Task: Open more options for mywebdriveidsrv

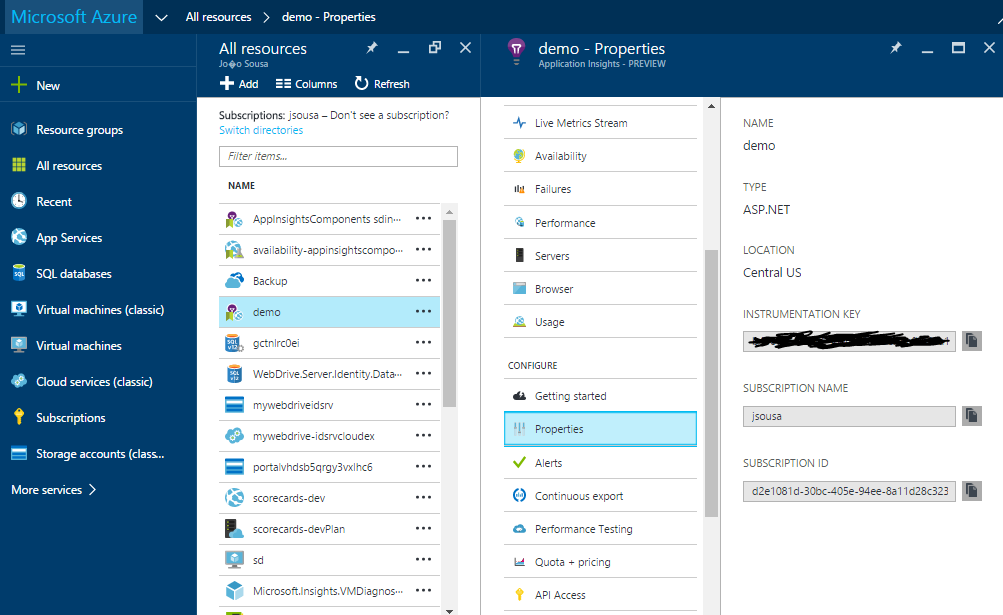Action: 423,404
